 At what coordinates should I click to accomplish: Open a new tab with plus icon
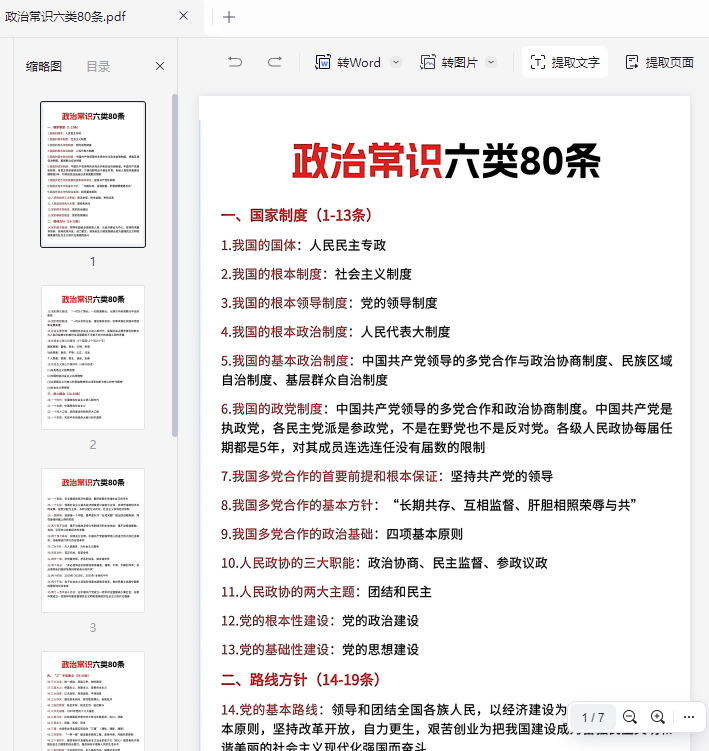tap(229, 16)
